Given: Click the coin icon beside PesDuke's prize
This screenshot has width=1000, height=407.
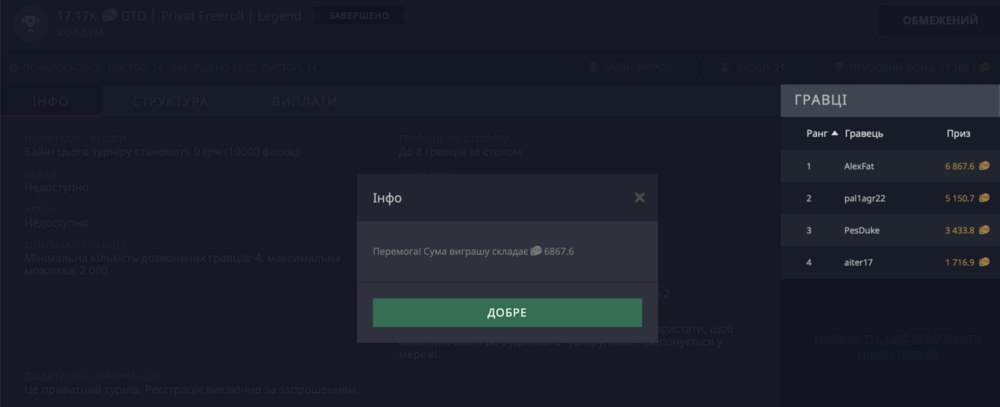Looking at the screenshot, I should pos(985,230).
